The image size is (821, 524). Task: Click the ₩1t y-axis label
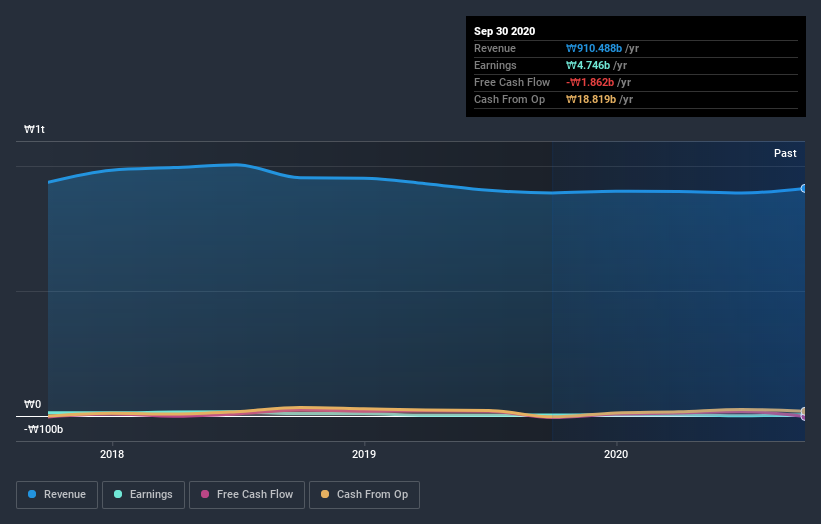[x=35, y=129]
